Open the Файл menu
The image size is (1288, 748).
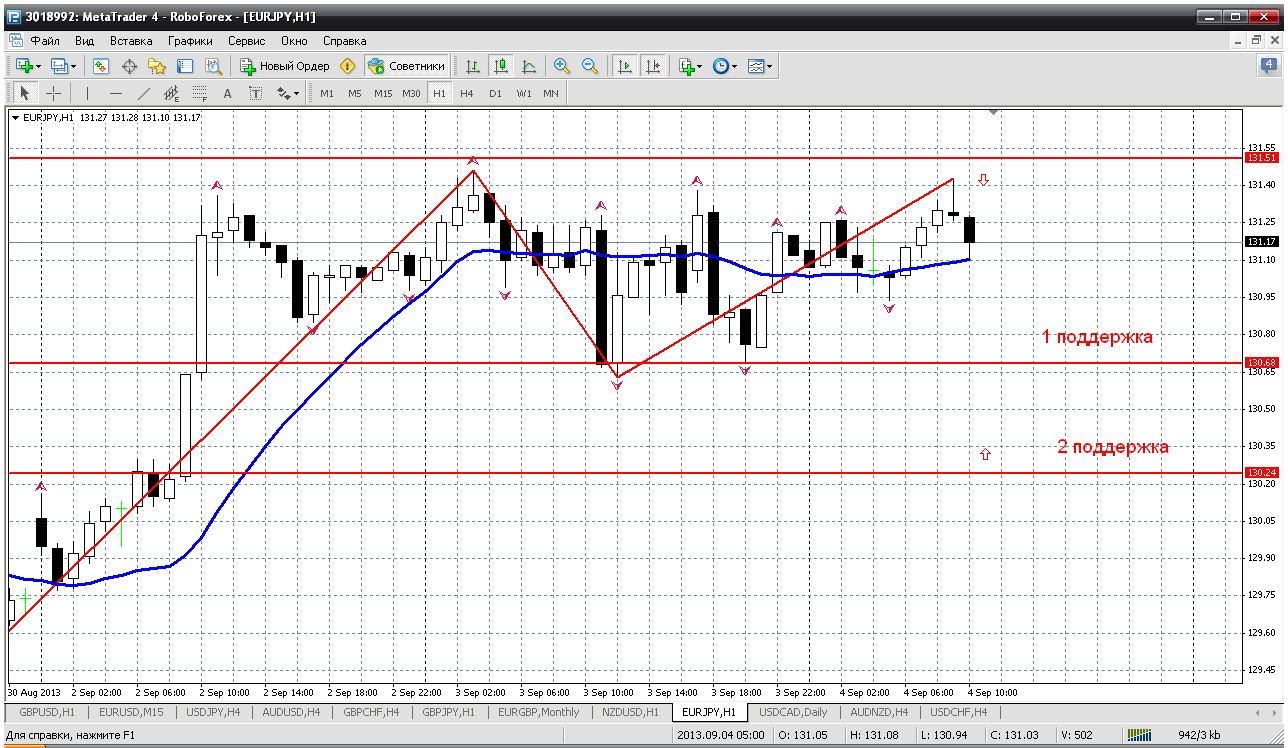45,41
